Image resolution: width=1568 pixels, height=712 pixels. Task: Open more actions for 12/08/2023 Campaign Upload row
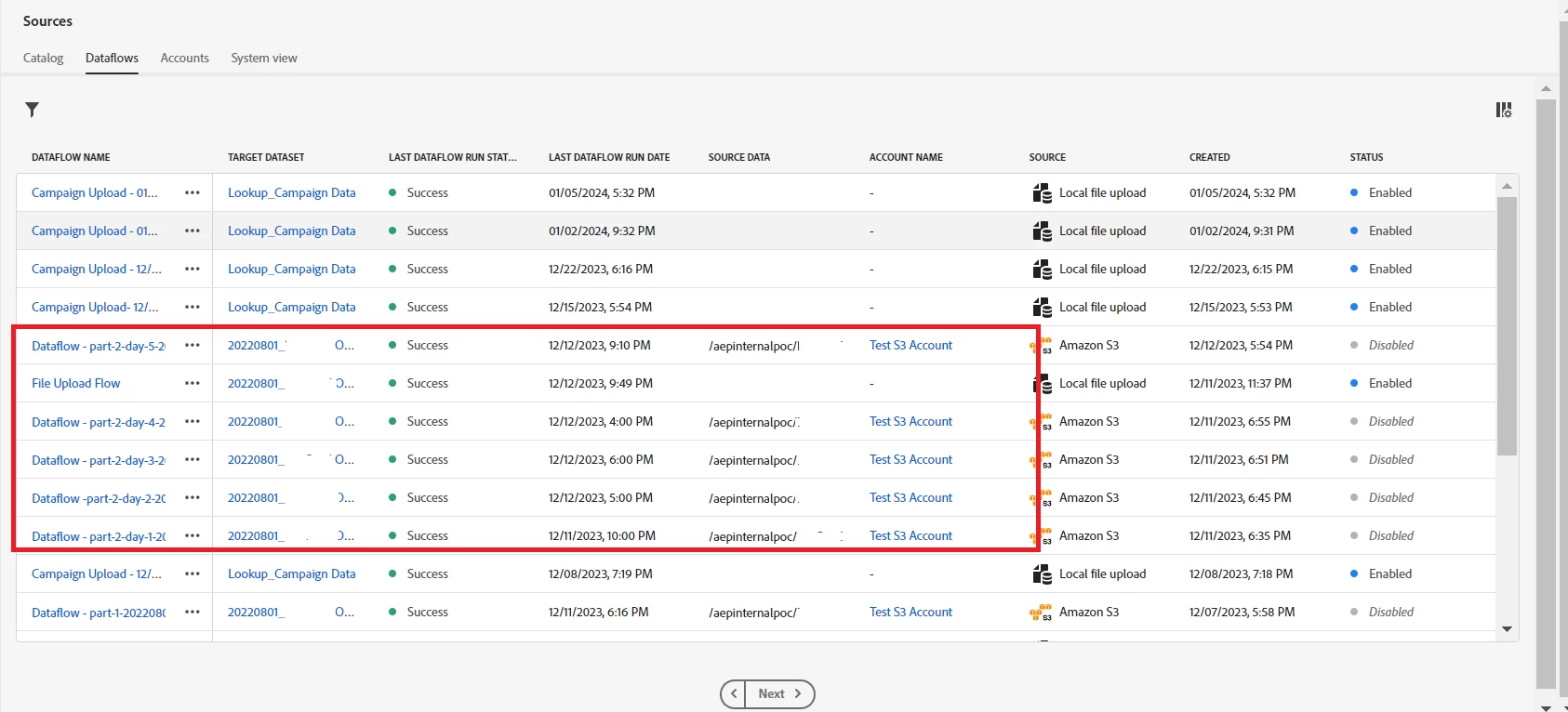coord(193,574)
